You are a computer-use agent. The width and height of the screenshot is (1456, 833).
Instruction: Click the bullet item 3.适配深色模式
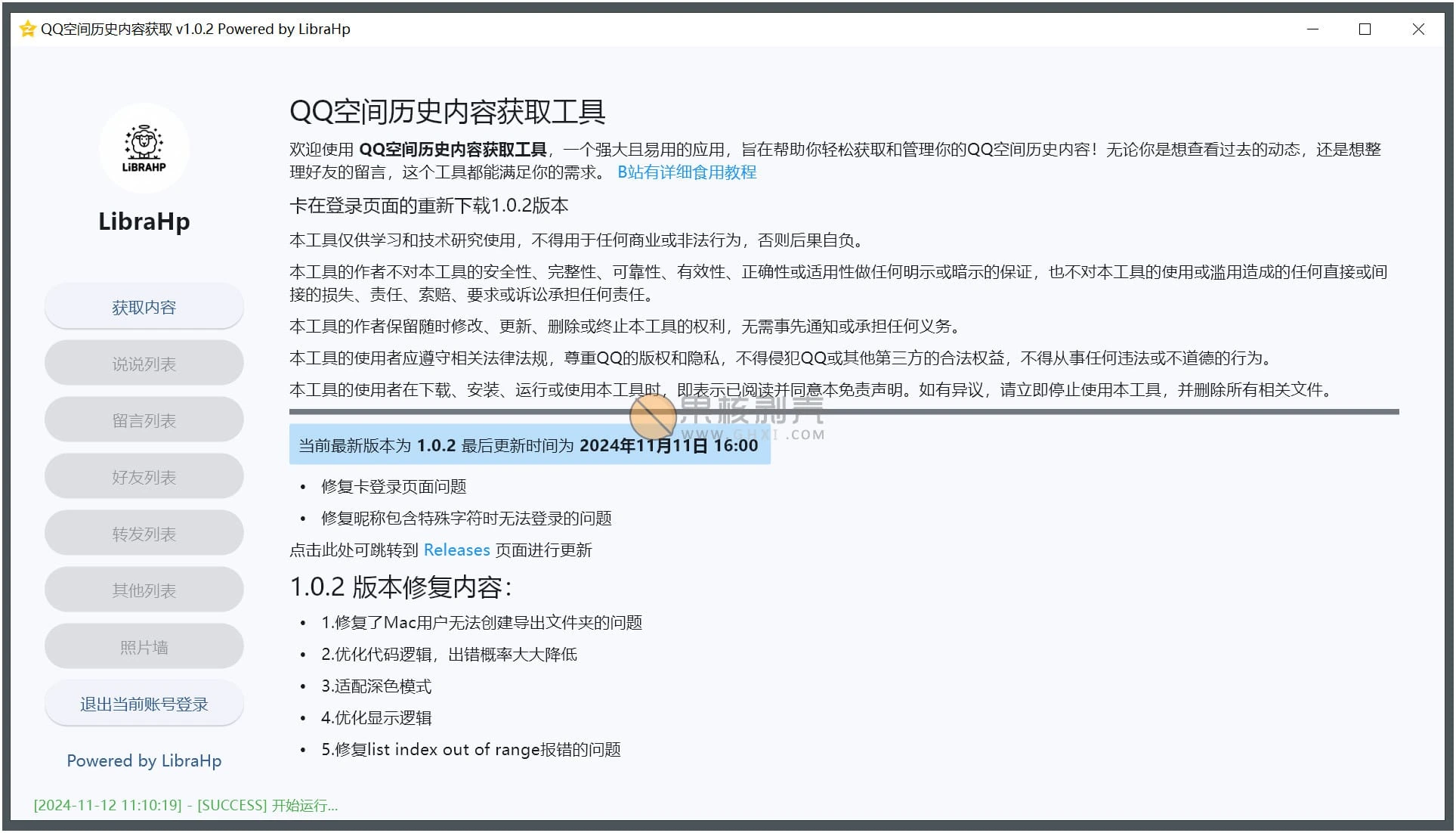pyautogui.click(x=376, y=686)
